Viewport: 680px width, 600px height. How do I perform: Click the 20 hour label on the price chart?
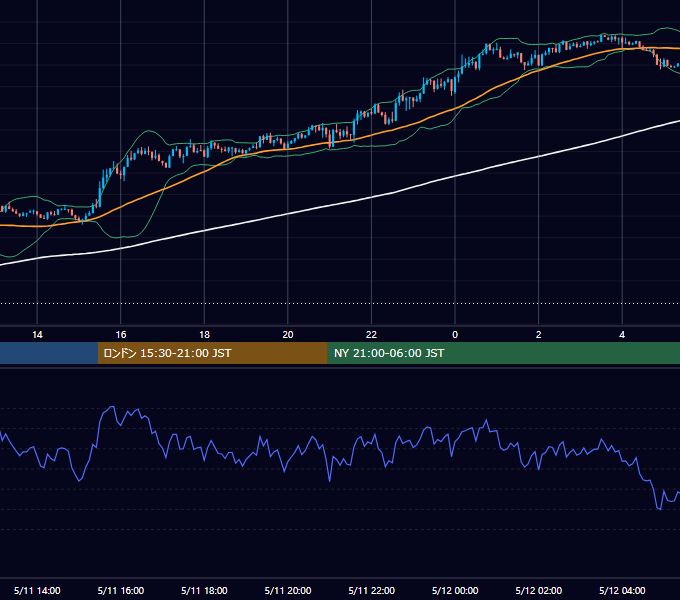[288, 335]
